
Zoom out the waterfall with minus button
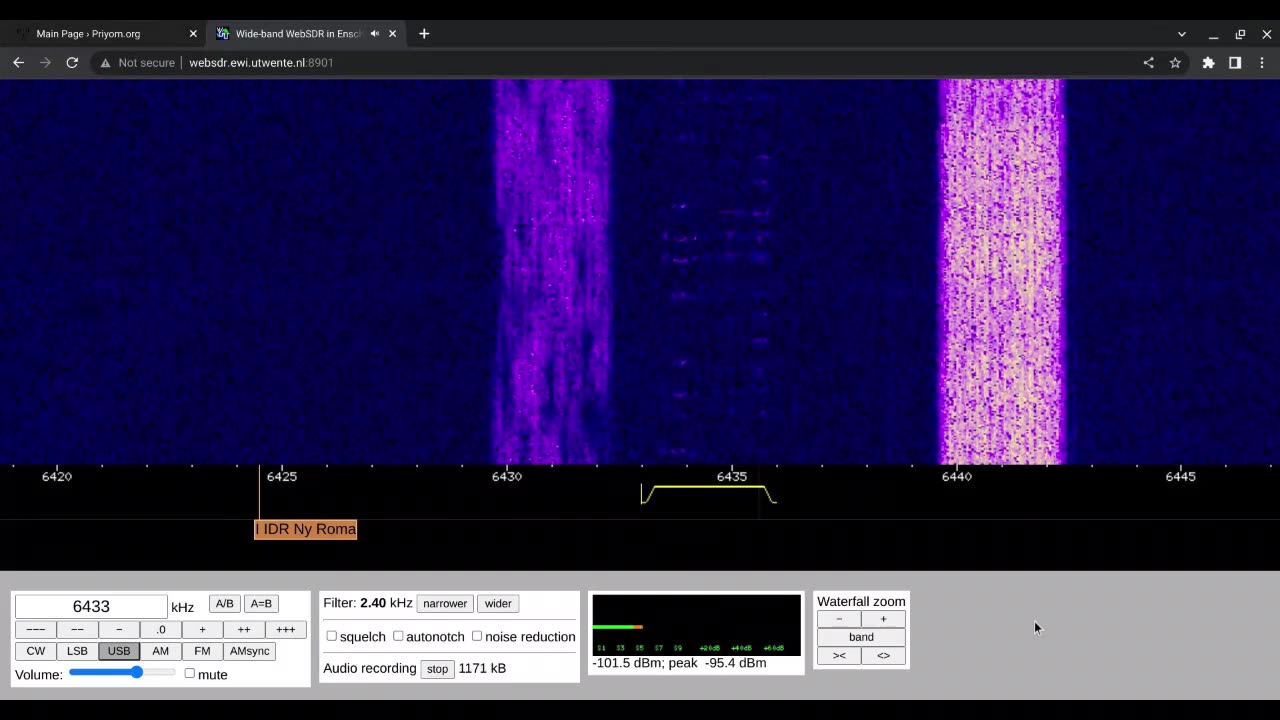(839, 619)
